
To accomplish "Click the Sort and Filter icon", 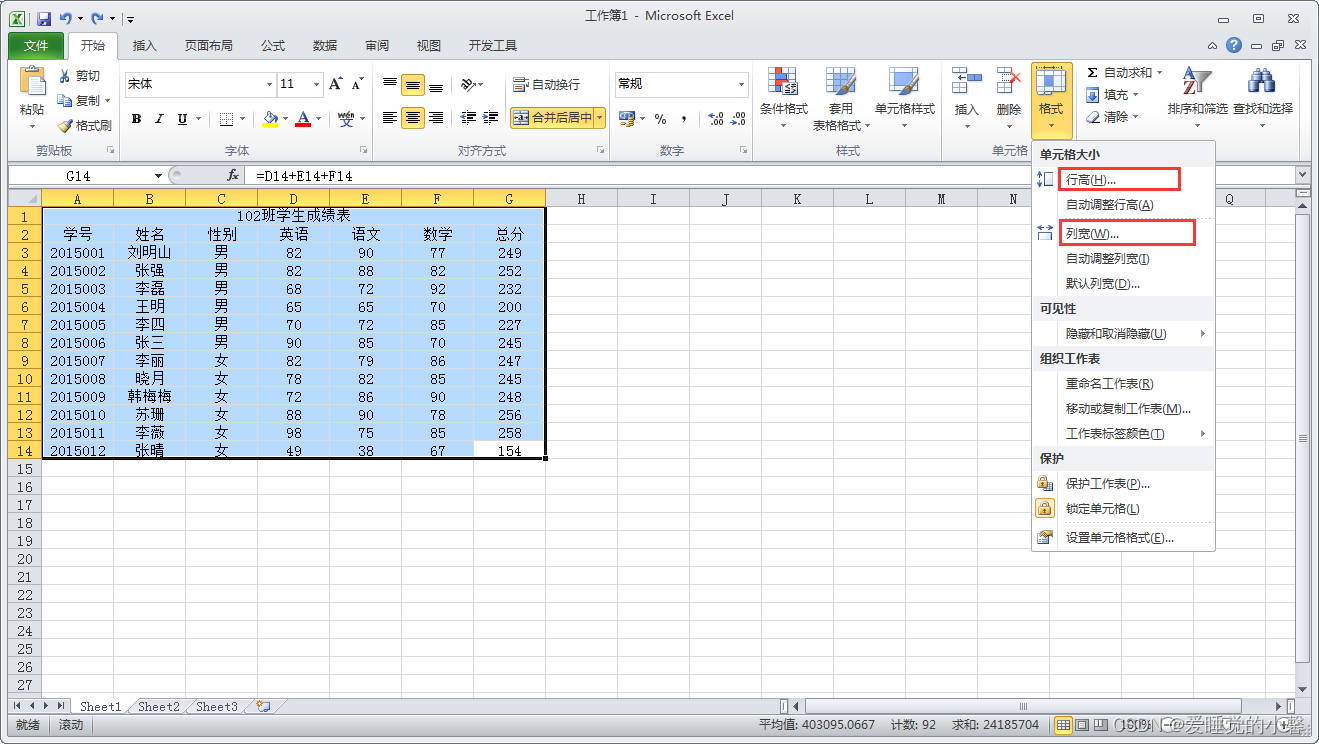I will pyautogui.click(x=1197, y=82).
